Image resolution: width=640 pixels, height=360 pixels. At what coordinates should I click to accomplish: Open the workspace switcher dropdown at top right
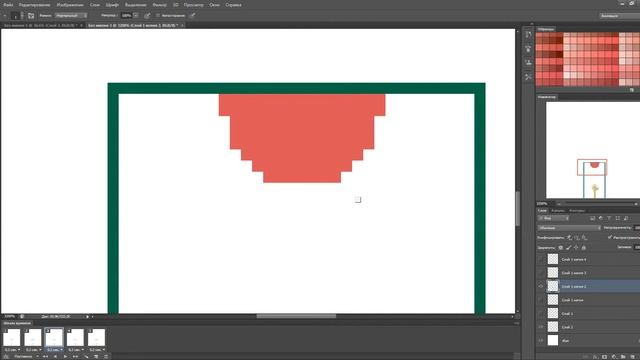tap(620, 16)
